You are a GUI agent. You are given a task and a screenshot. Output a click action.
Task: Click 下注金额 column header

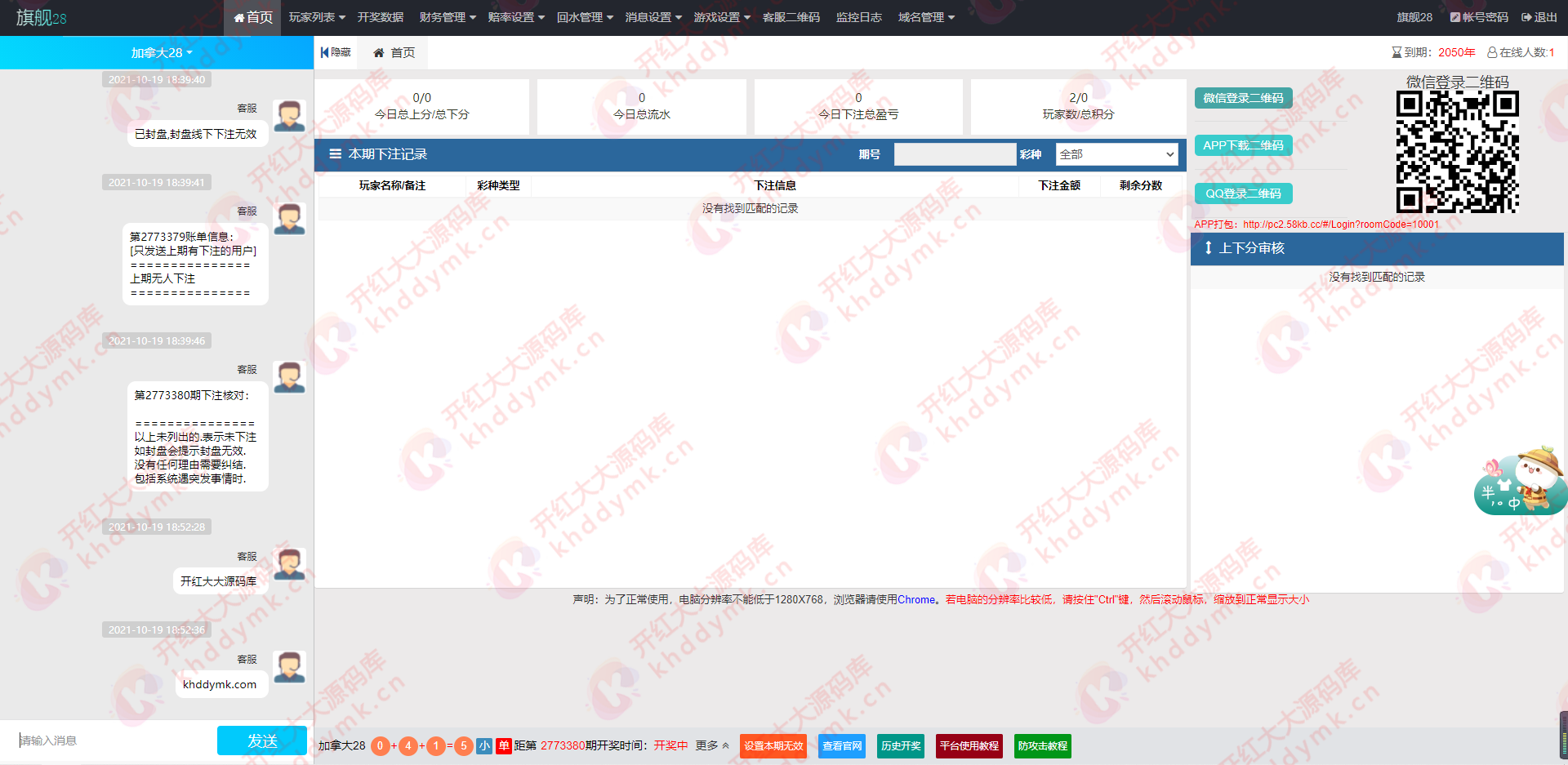click(x=1059, y=185)
